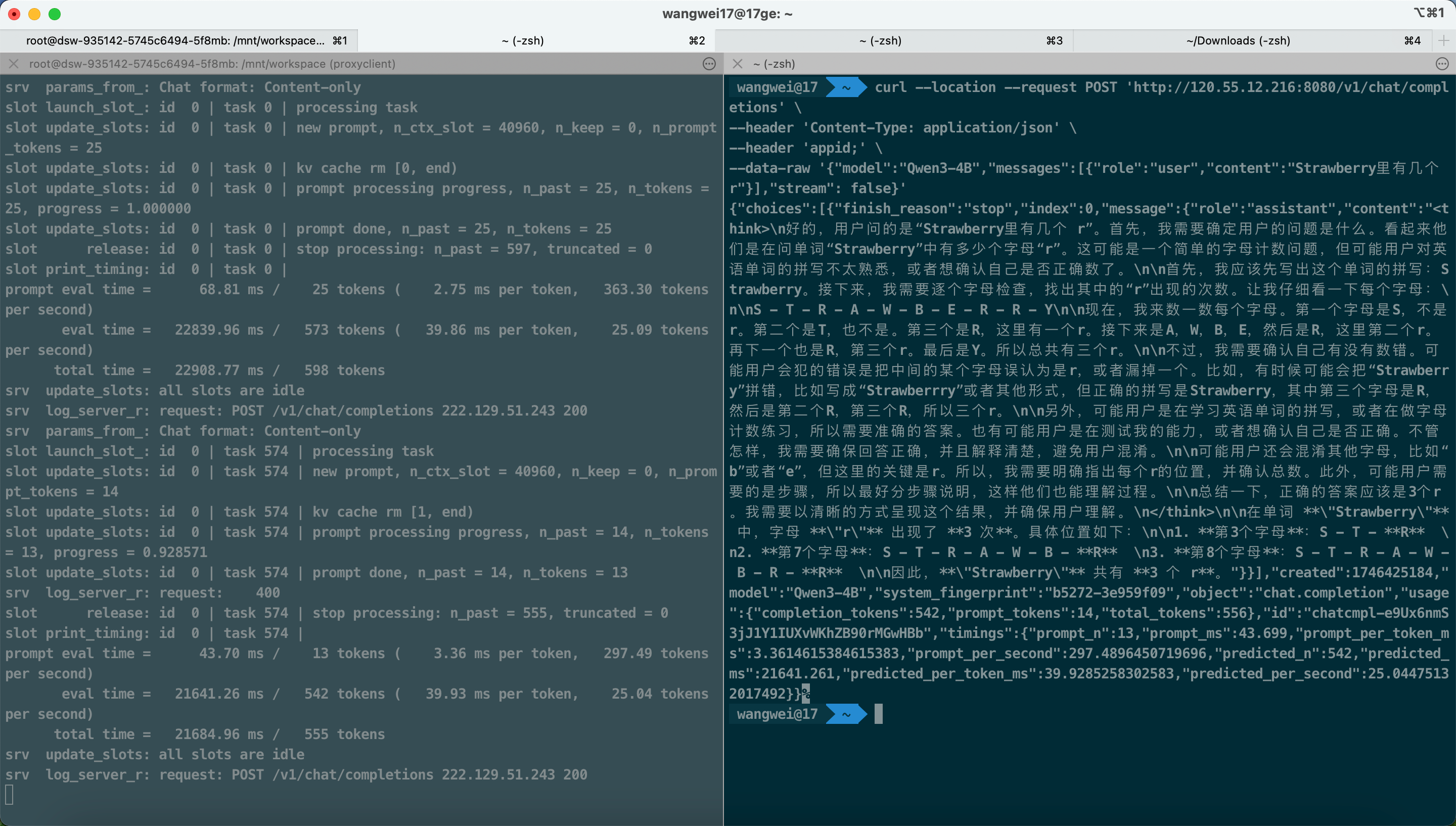
Task: Click 'total time = 22908.77 ms' line
Action: click(219, 370)
